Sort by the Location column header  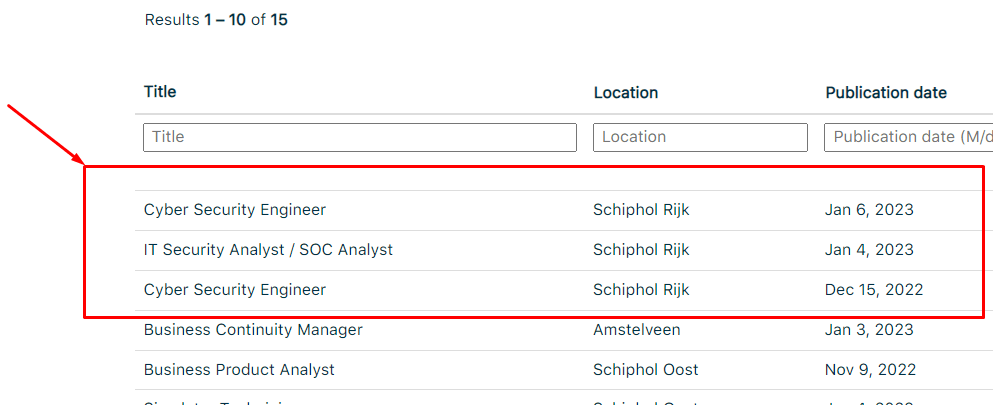click(x=626, y=93)
